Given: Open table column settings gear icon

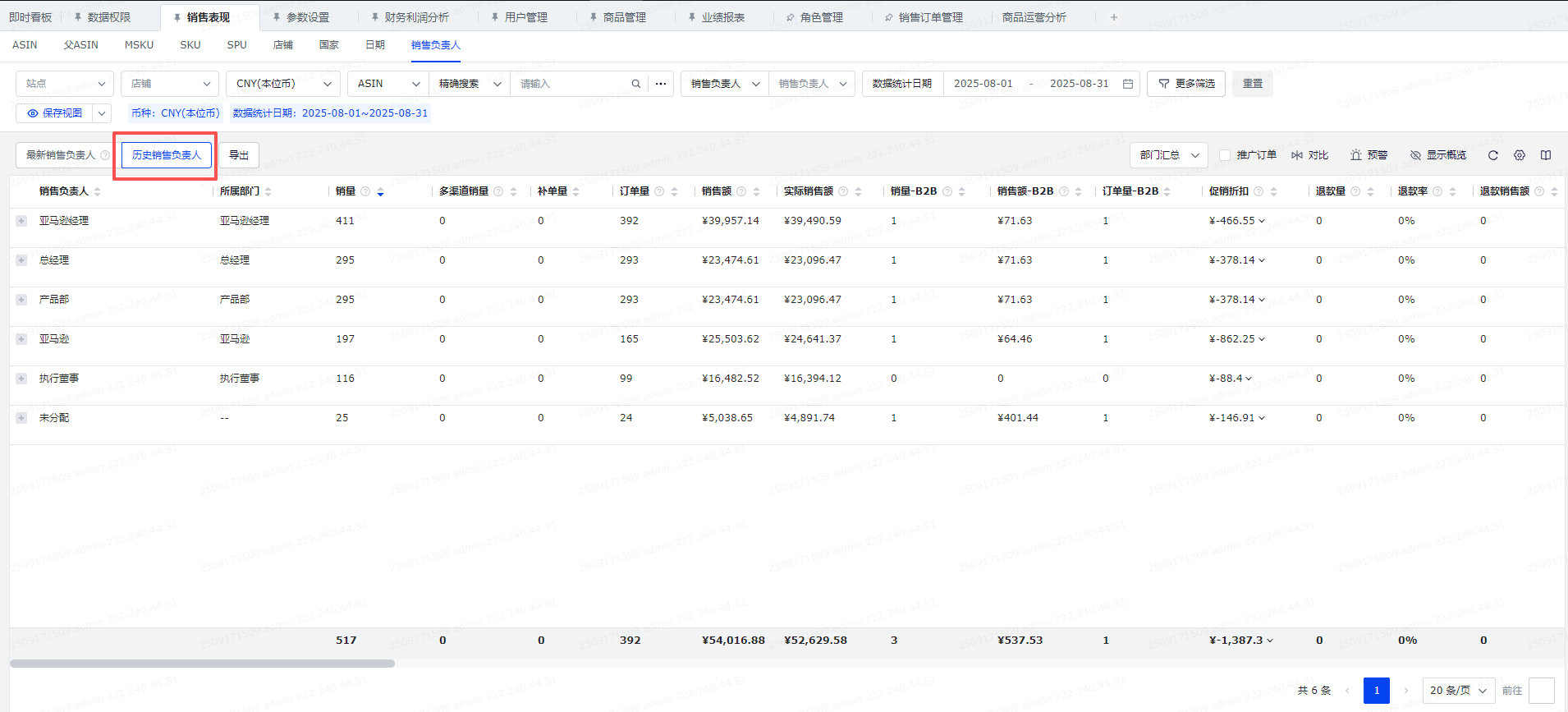Looking at the screenshot, I should (x=1520, y=155).
